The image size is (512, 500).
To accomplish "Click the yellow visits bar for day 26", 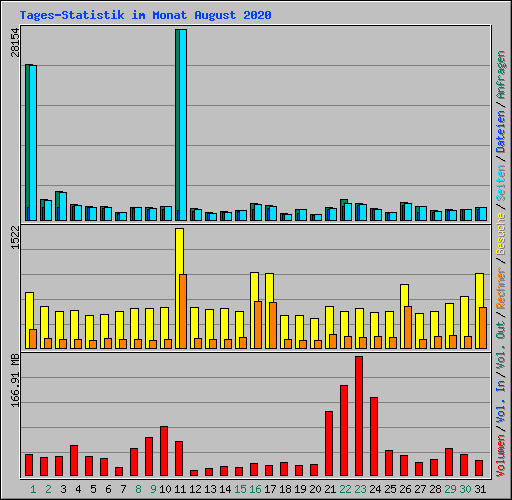I will [404, 317].
